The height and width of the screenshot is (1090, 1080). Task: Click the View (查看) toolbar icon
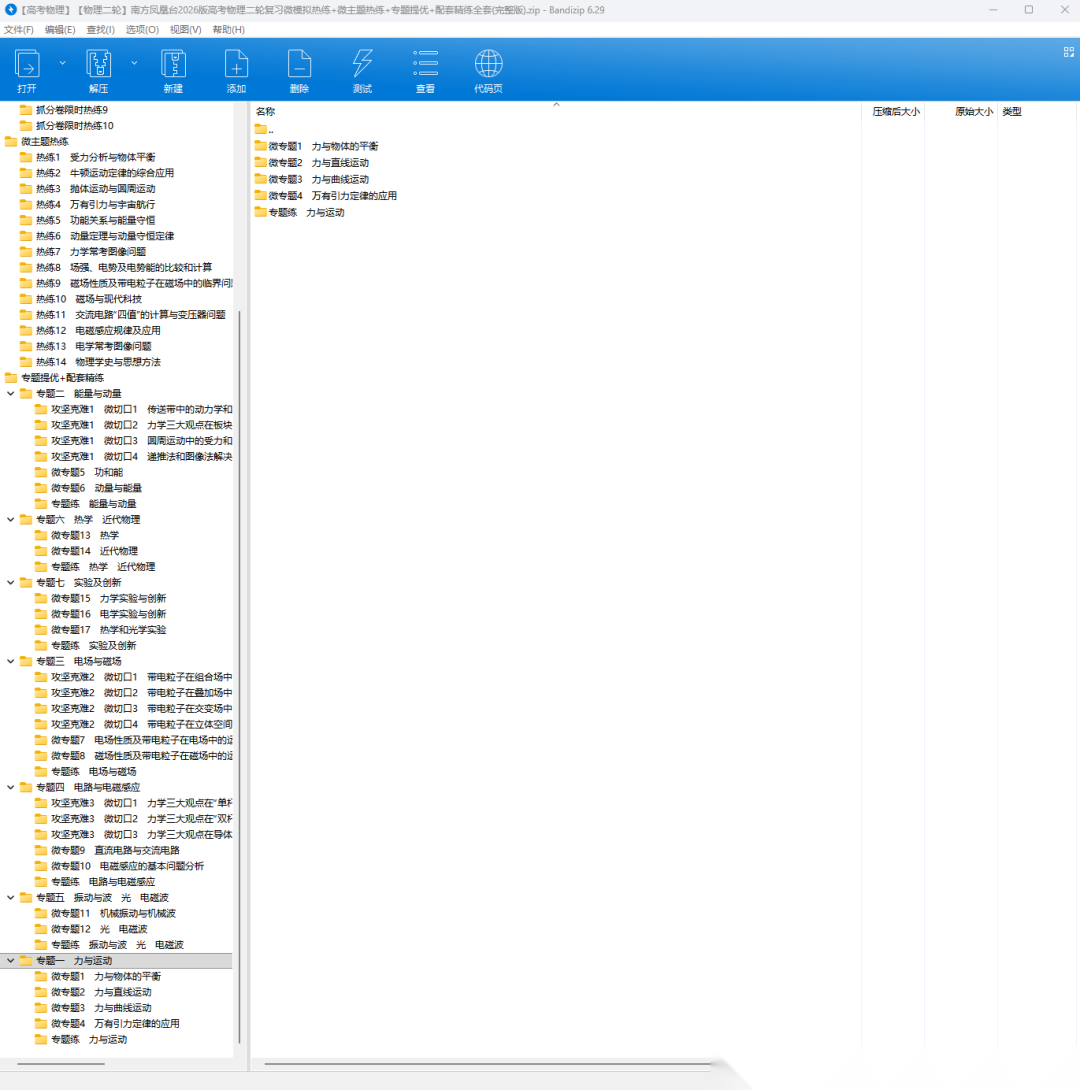pyautogui.click(x=425, y=65)
